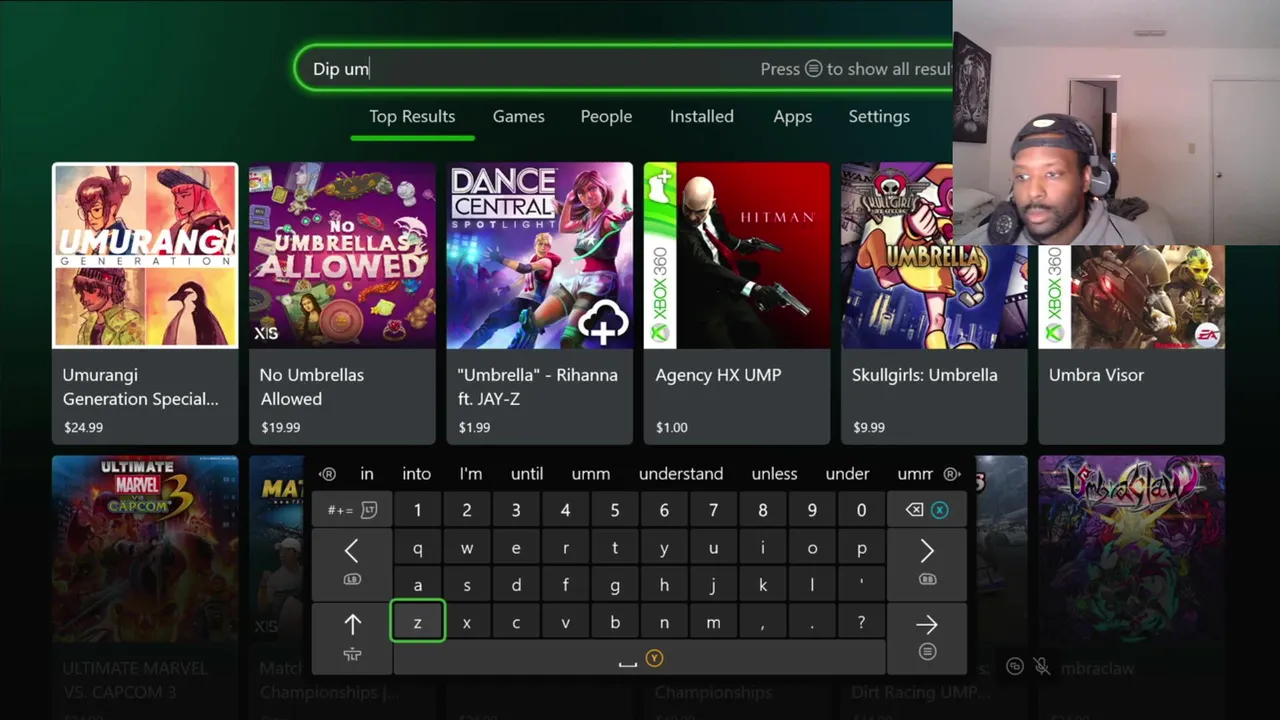Screen dimensions: 1280x720
Task: Open the Umbraclaw game tile
Action: (x=1131, y=580)
